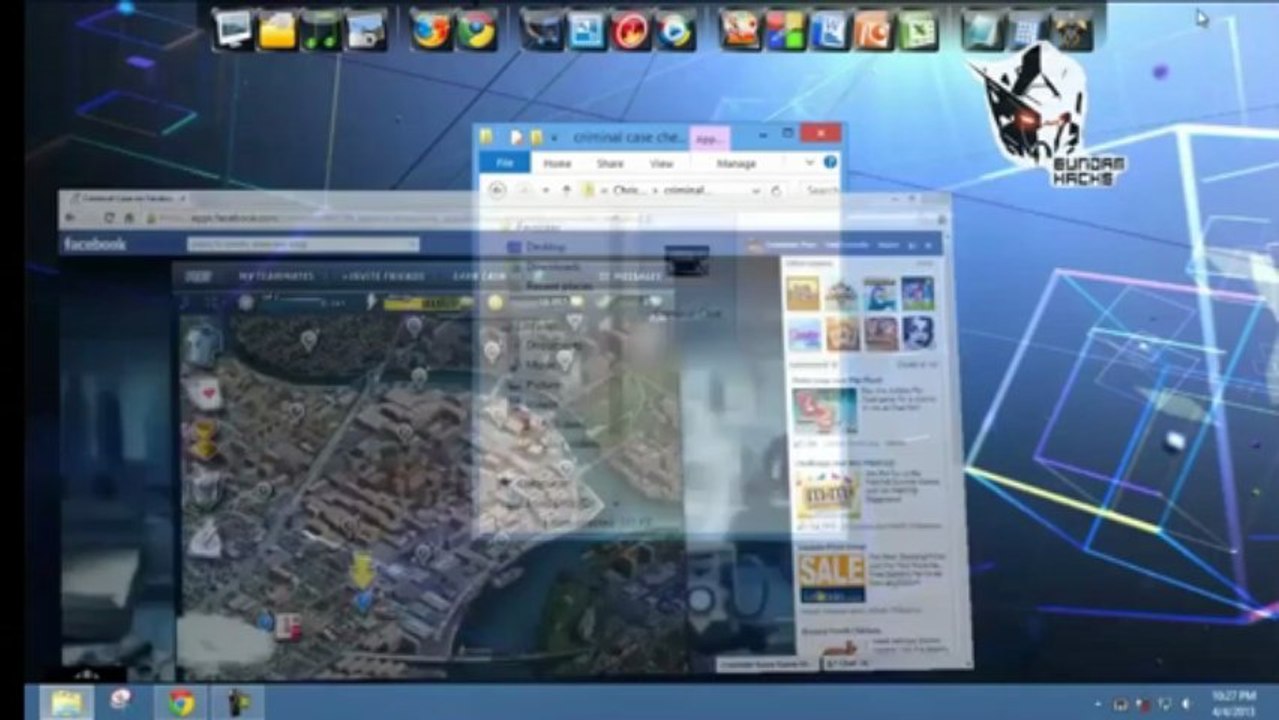Open My Teammates in the game
Screen dimensions: 1279x720
(276, 276)
